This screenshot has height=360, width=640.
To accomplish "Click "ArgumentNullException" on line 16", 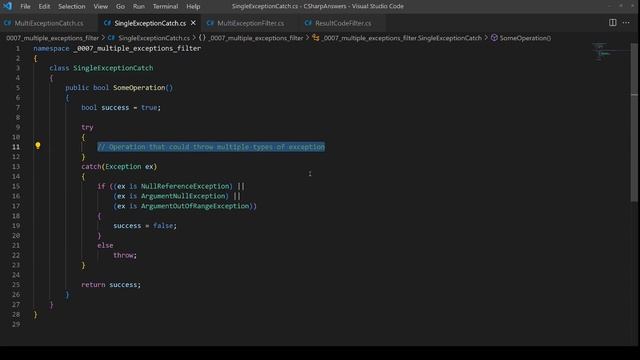I will coord(184,196).
